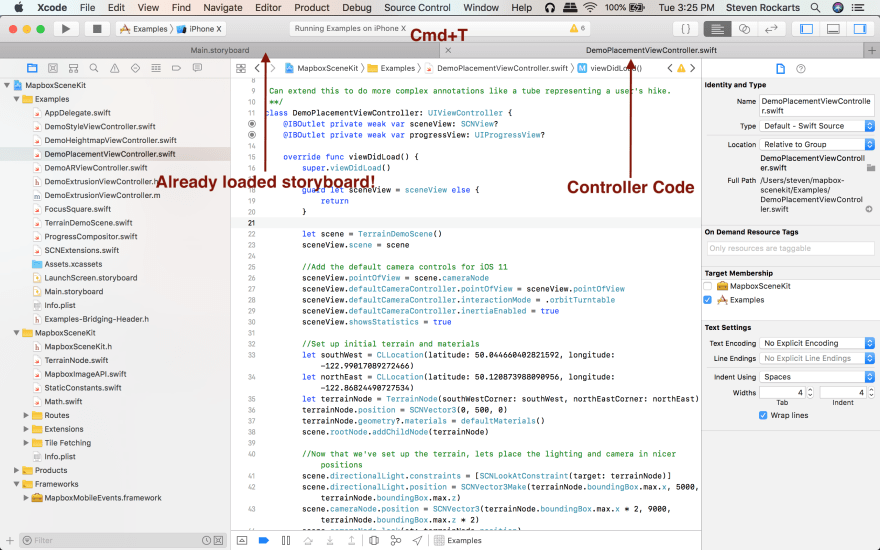Switch to the Version editor

tap(771, 29)
